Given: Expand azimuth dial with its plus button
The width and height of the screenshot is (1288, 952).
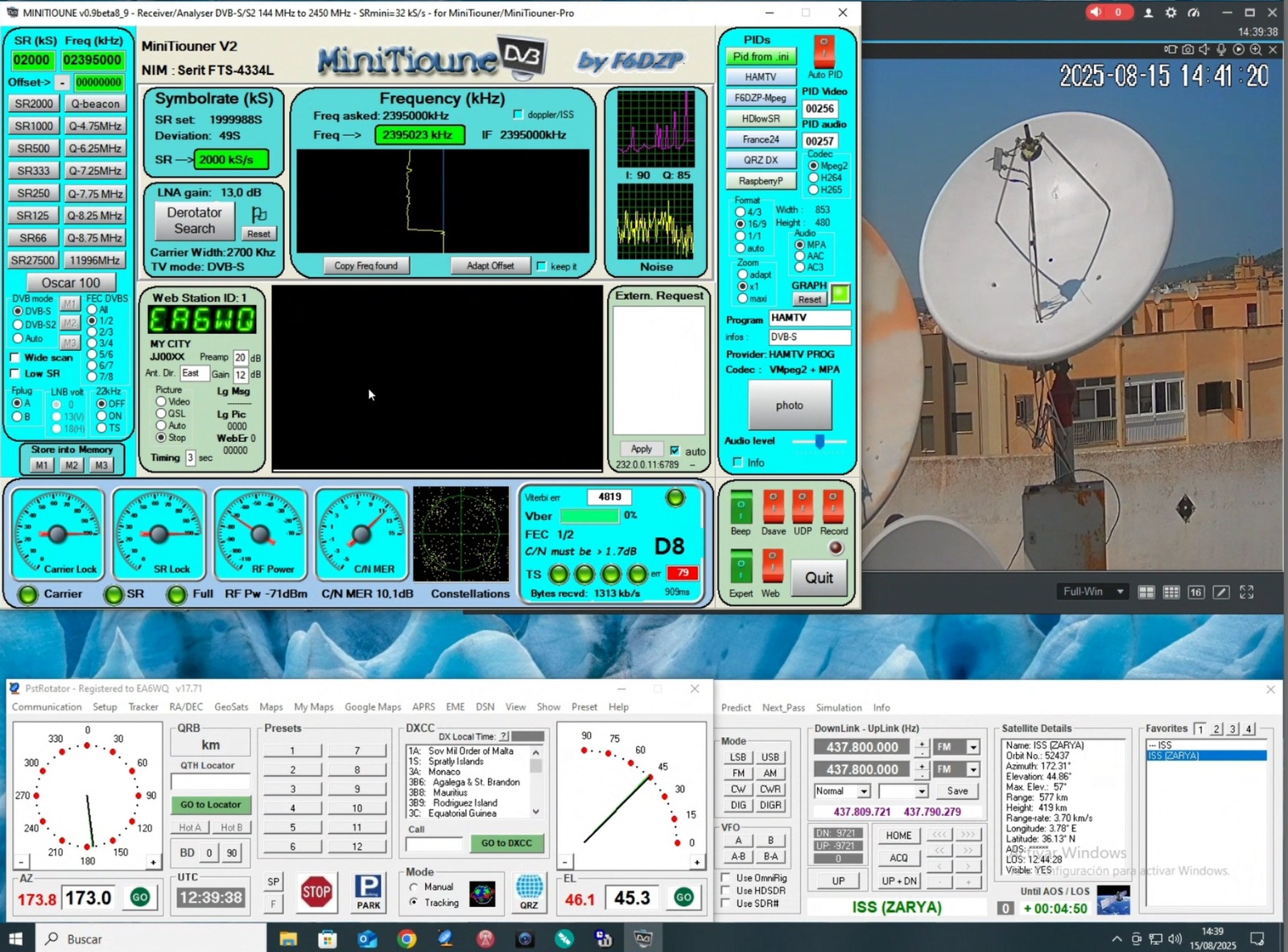Looking at the screenshot, I should coord(153,863).
